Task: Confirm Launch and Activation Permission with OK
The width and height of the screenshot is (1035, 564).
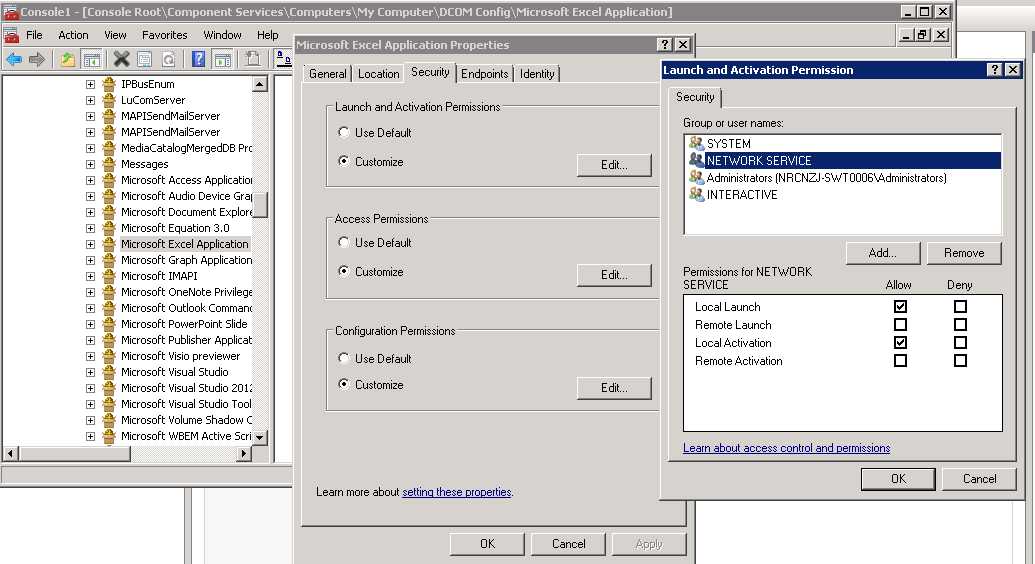Action: point(898,479)
